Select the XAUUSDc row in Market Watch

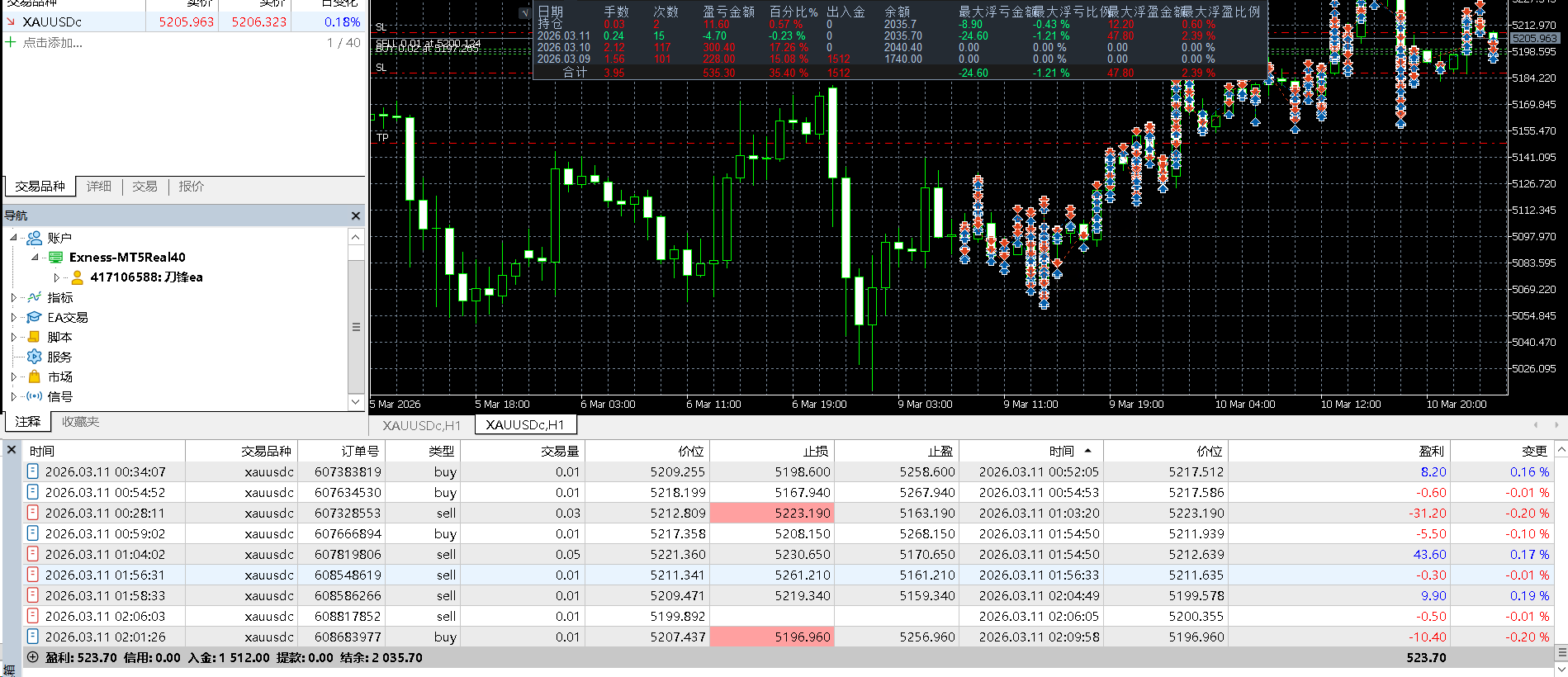tap(182, 21)
